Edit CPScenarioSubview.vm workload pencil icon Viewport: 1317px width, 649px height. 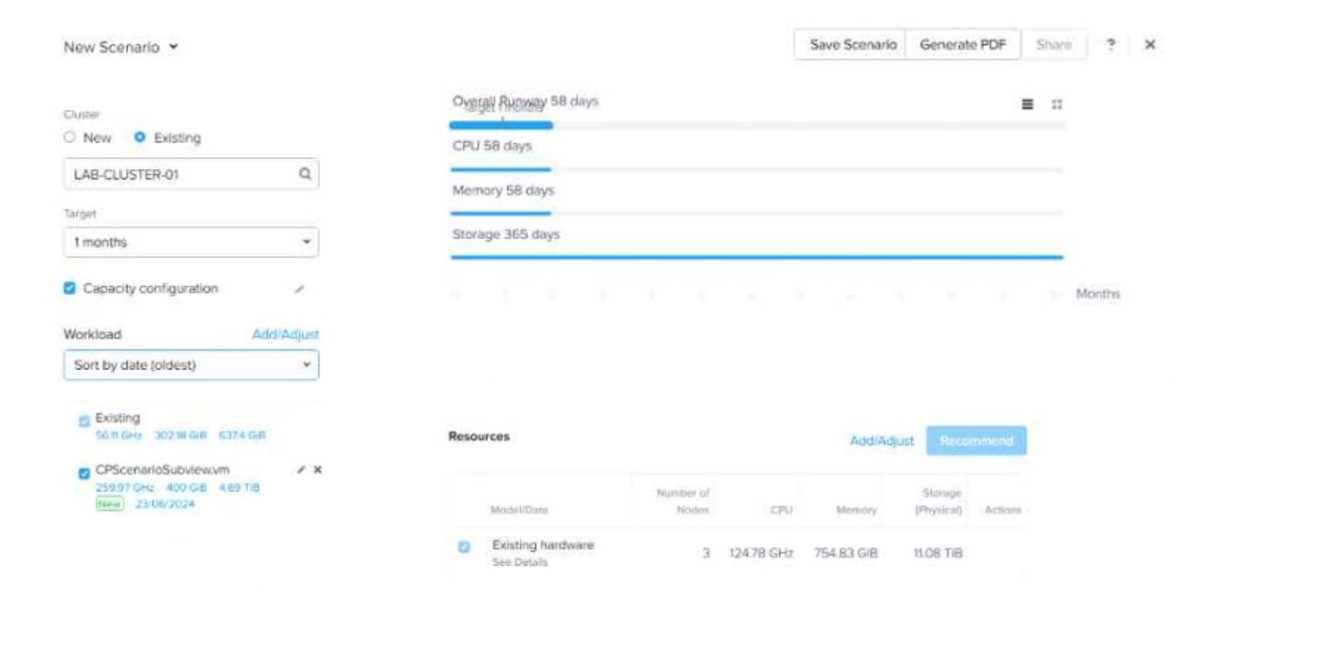tap(301, 470)
